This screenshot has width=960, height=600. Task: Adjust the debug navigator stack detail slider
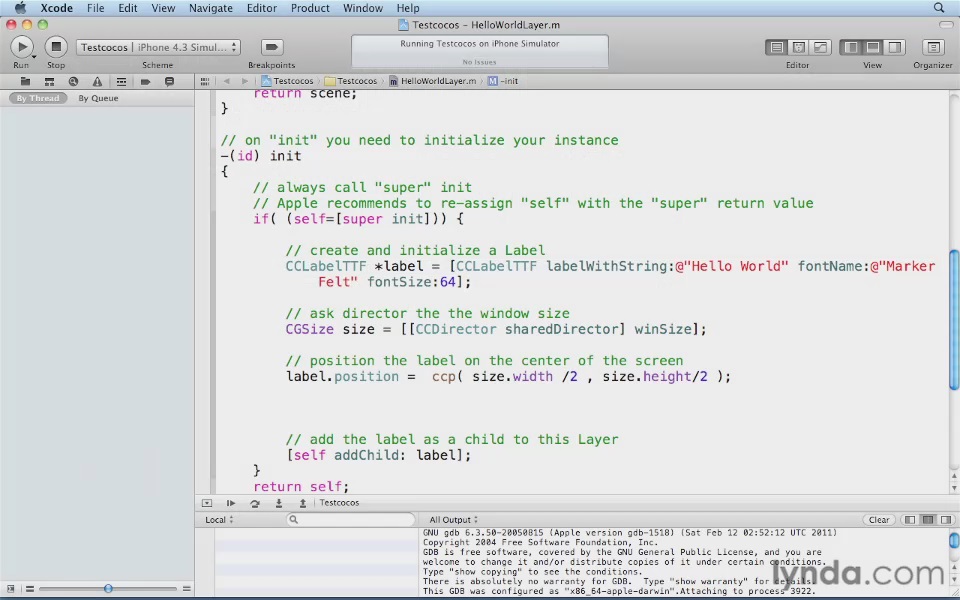[108, 589]
